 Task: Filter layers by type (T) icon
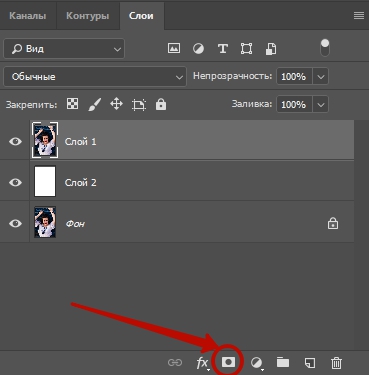(x=223, y=49)
